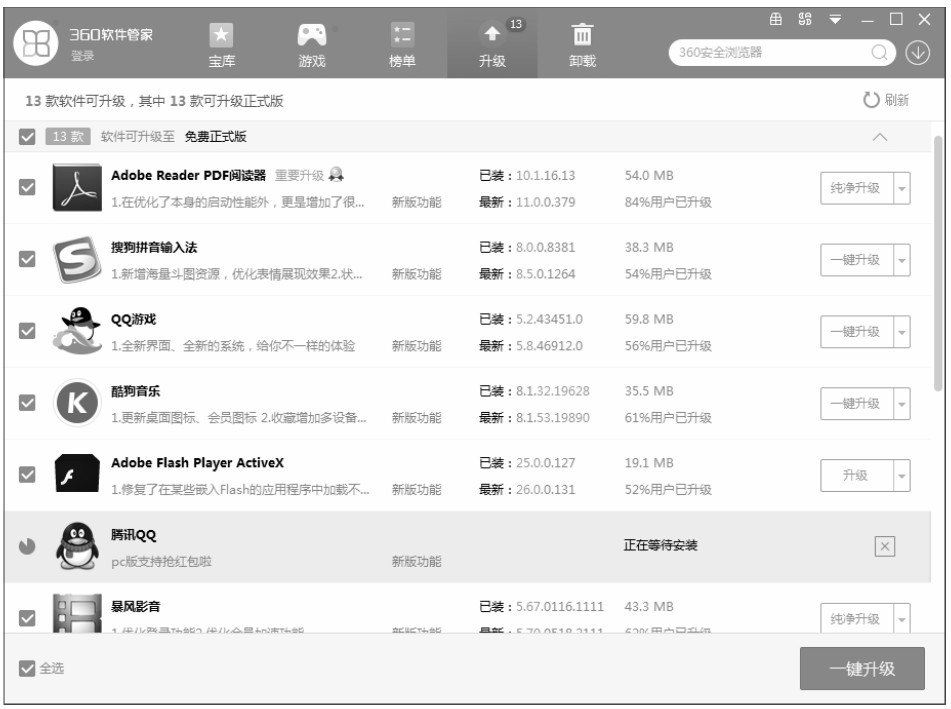Click the search magnifier icon
Viewport: 951px width, 709px height.
click(879, 53)
